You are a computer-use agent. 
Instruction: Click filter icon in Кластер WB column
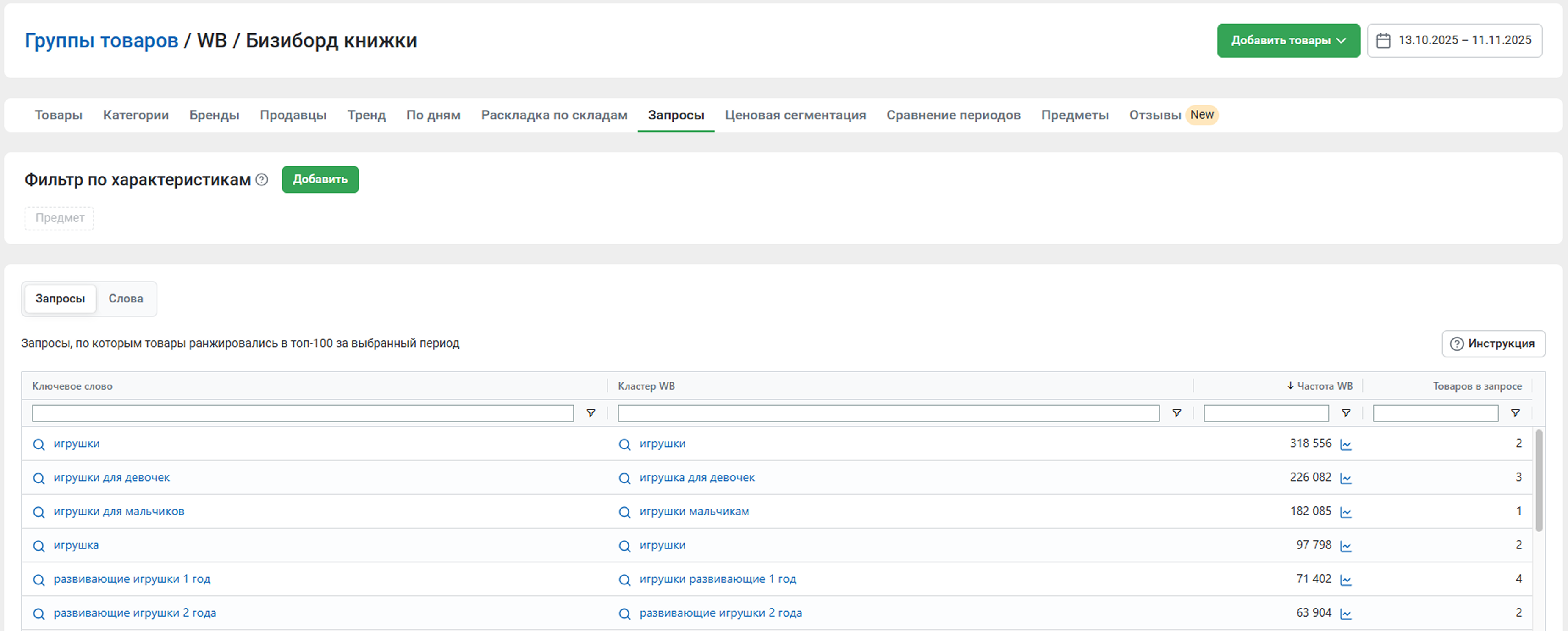click(x=1176, y=413)
